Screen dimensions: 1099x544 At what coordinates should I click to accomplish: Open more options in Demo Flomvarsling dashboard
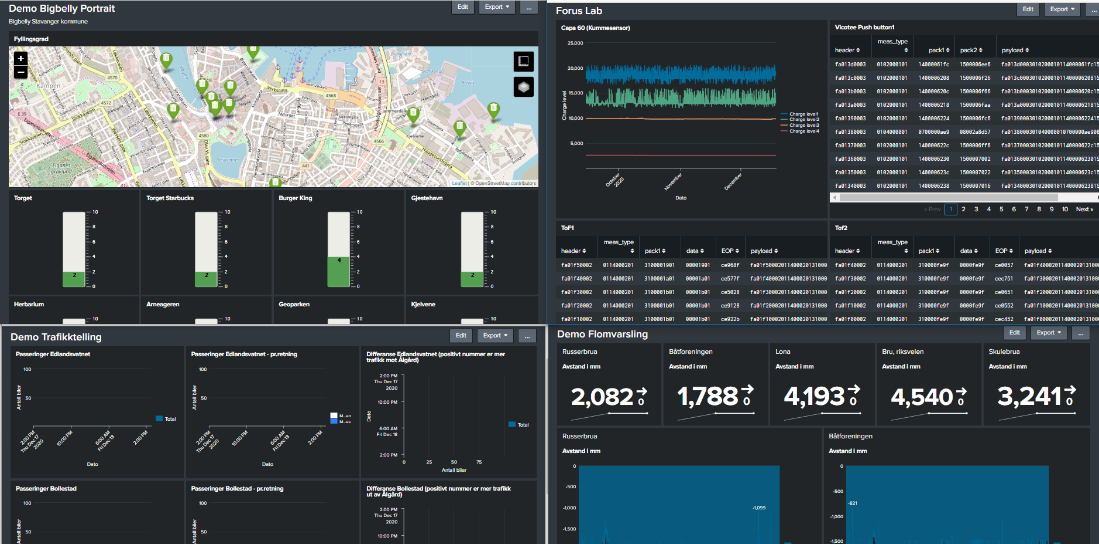1082,333
